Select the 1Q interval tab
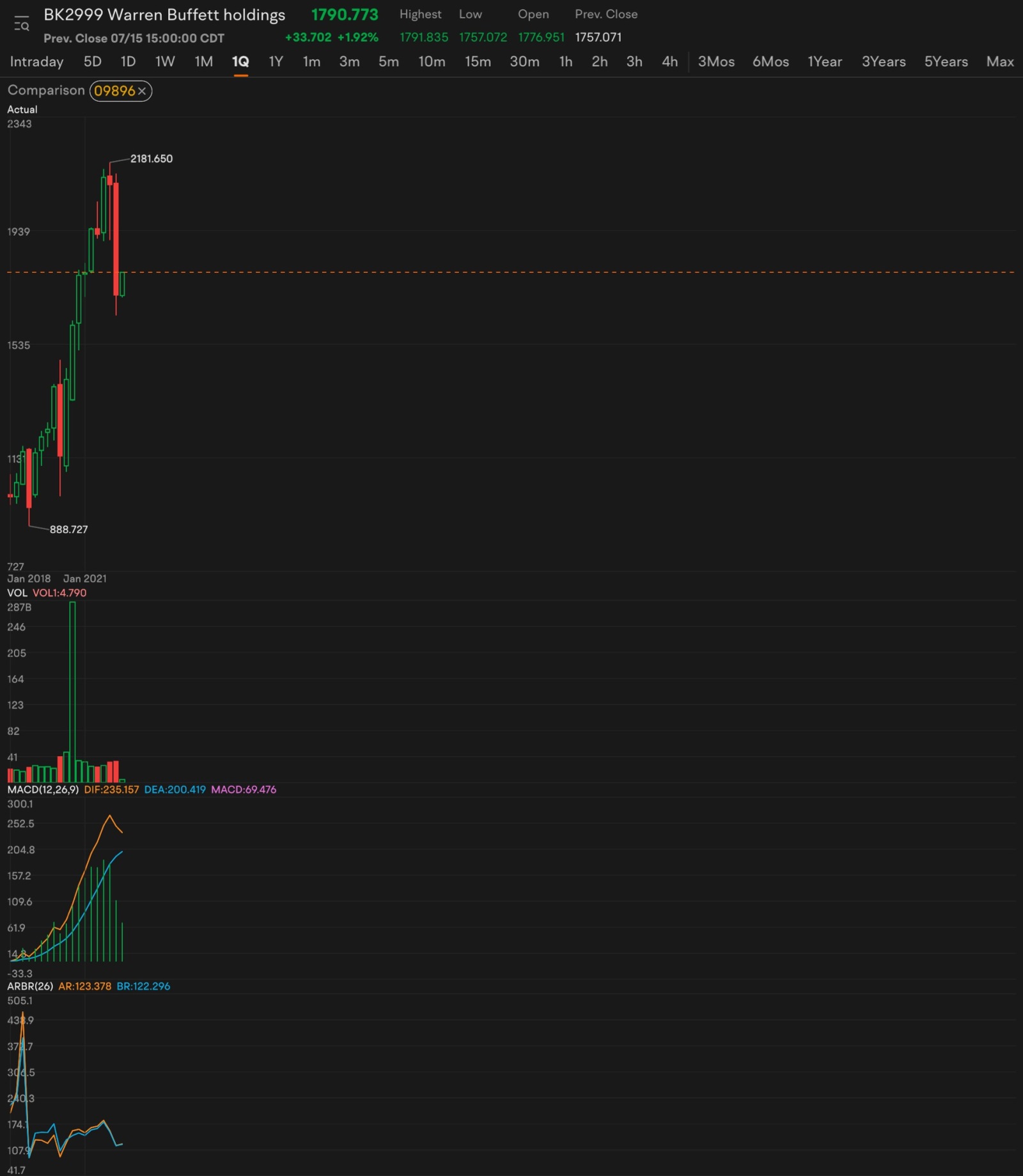The width and height of the screenshot is (1023, 1176). [240, 62]
